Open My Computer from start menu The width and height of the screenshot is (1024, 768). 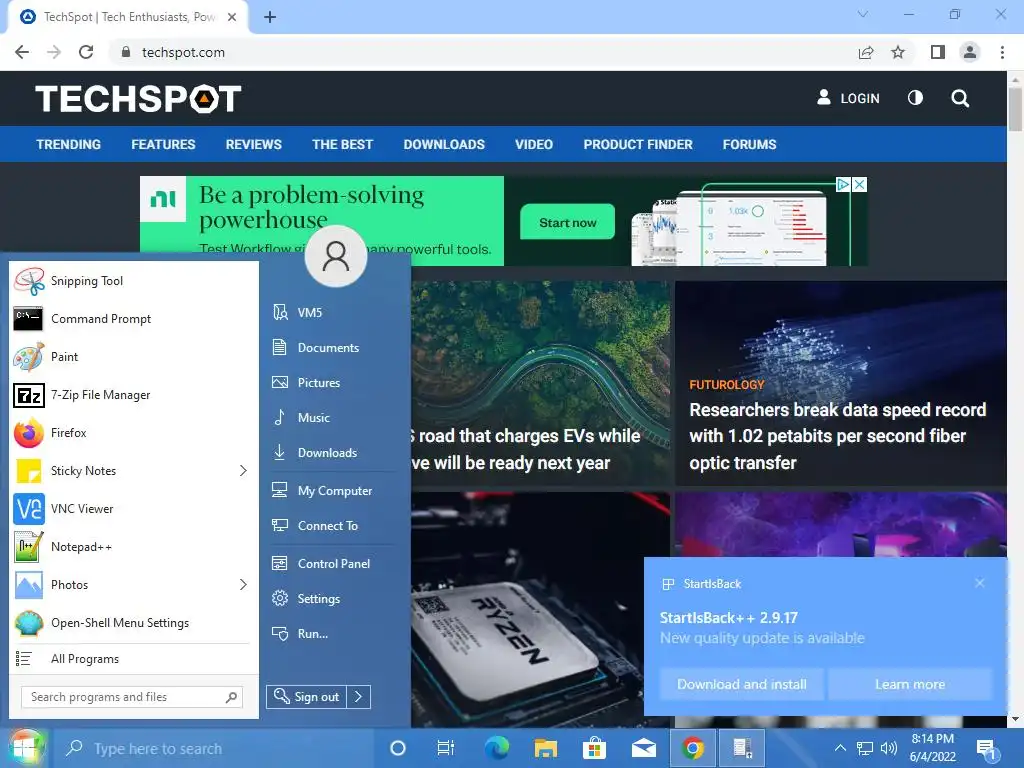[x=332, y=491]
